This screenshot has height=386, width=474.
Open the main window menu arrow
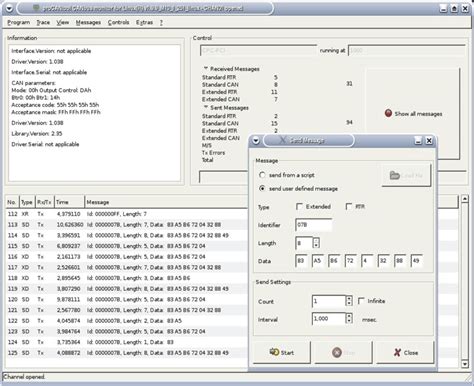click(x=9, y=8)
